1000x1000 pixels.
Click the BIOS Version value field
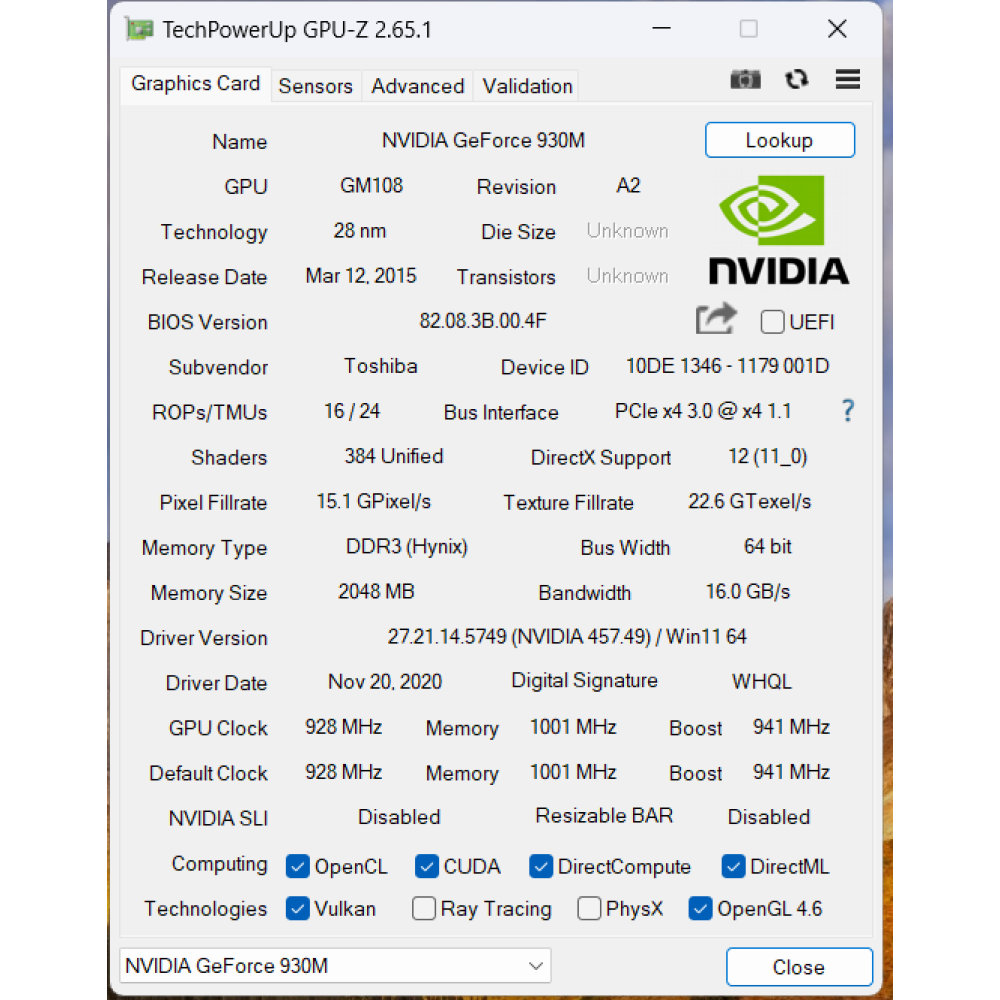click(483, 321)
